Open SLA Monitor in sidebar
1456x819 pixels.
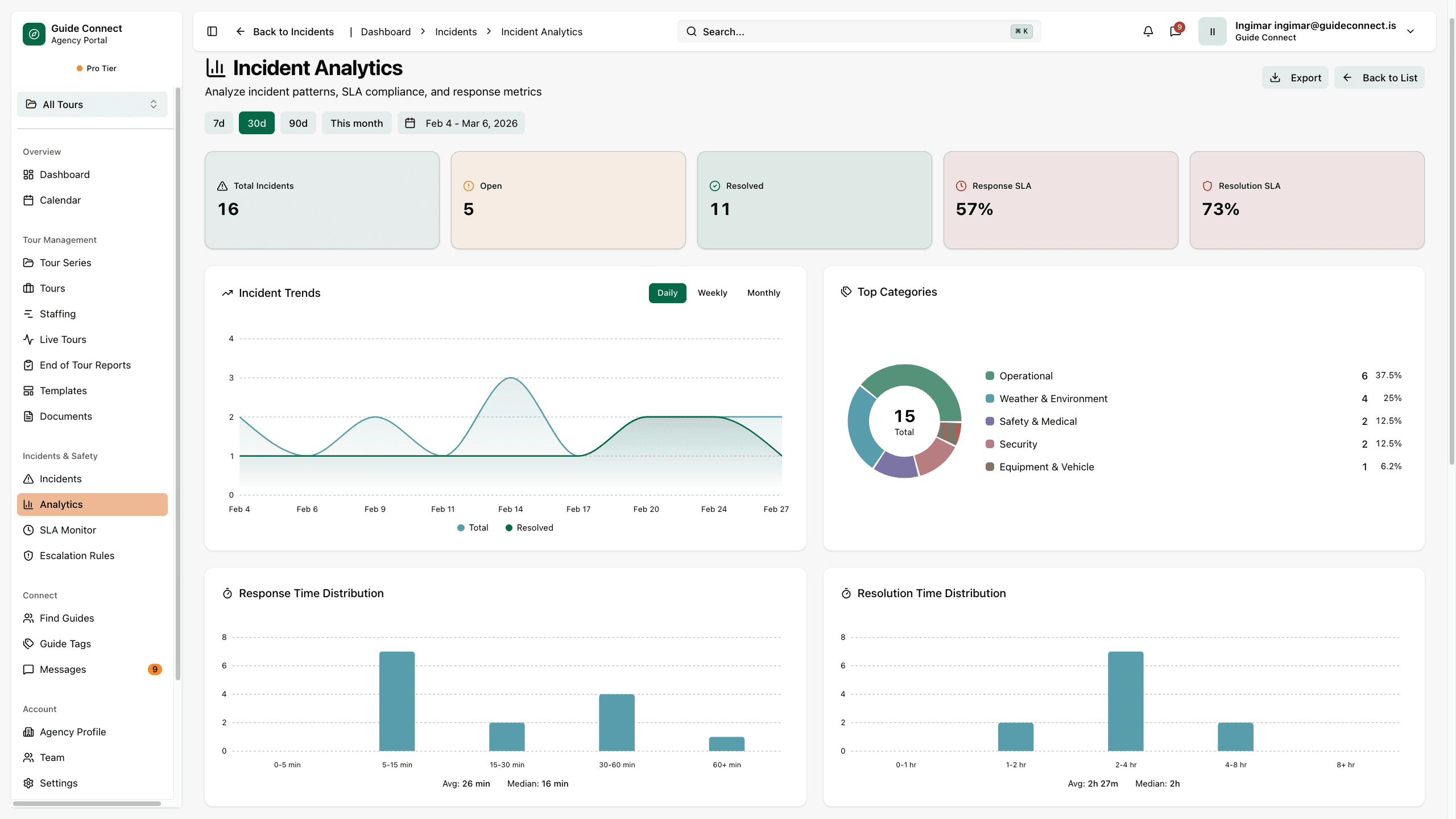pos(68,530)
